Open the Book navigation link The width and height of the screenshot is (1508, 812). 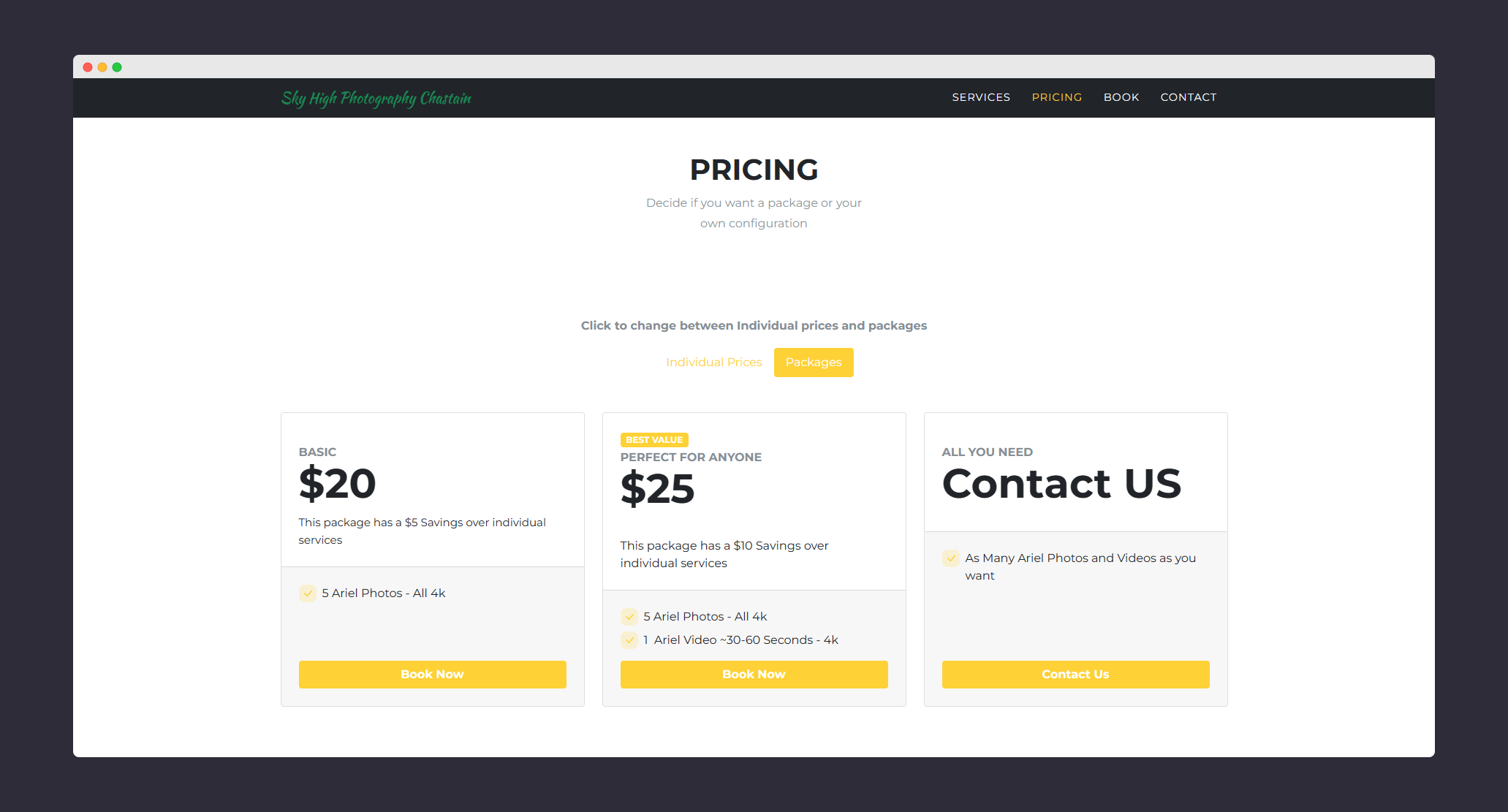(1121, 97)
